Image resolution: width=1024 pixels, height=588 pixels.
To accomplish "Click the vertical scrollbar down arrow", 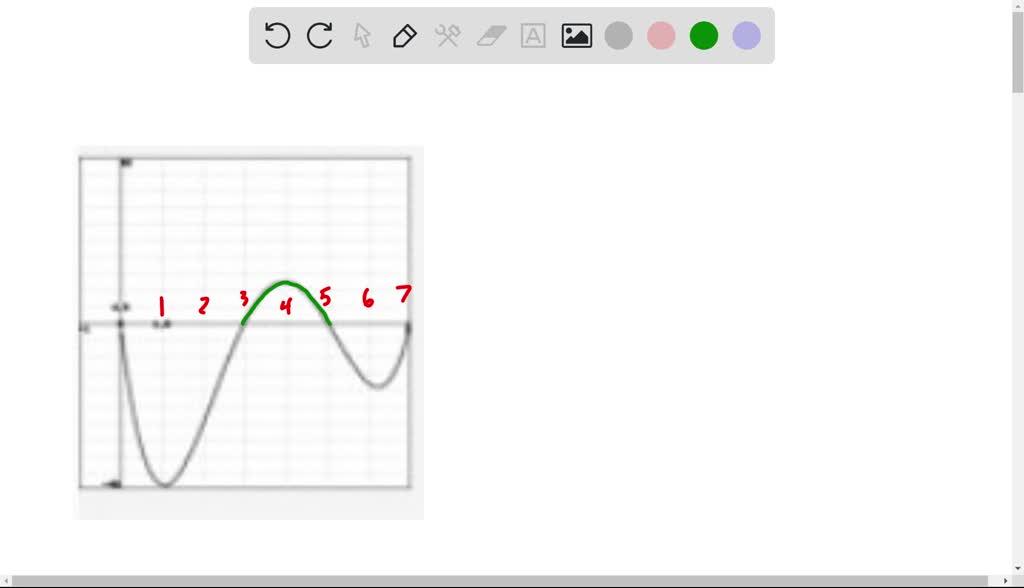I will pos(1016,568).
